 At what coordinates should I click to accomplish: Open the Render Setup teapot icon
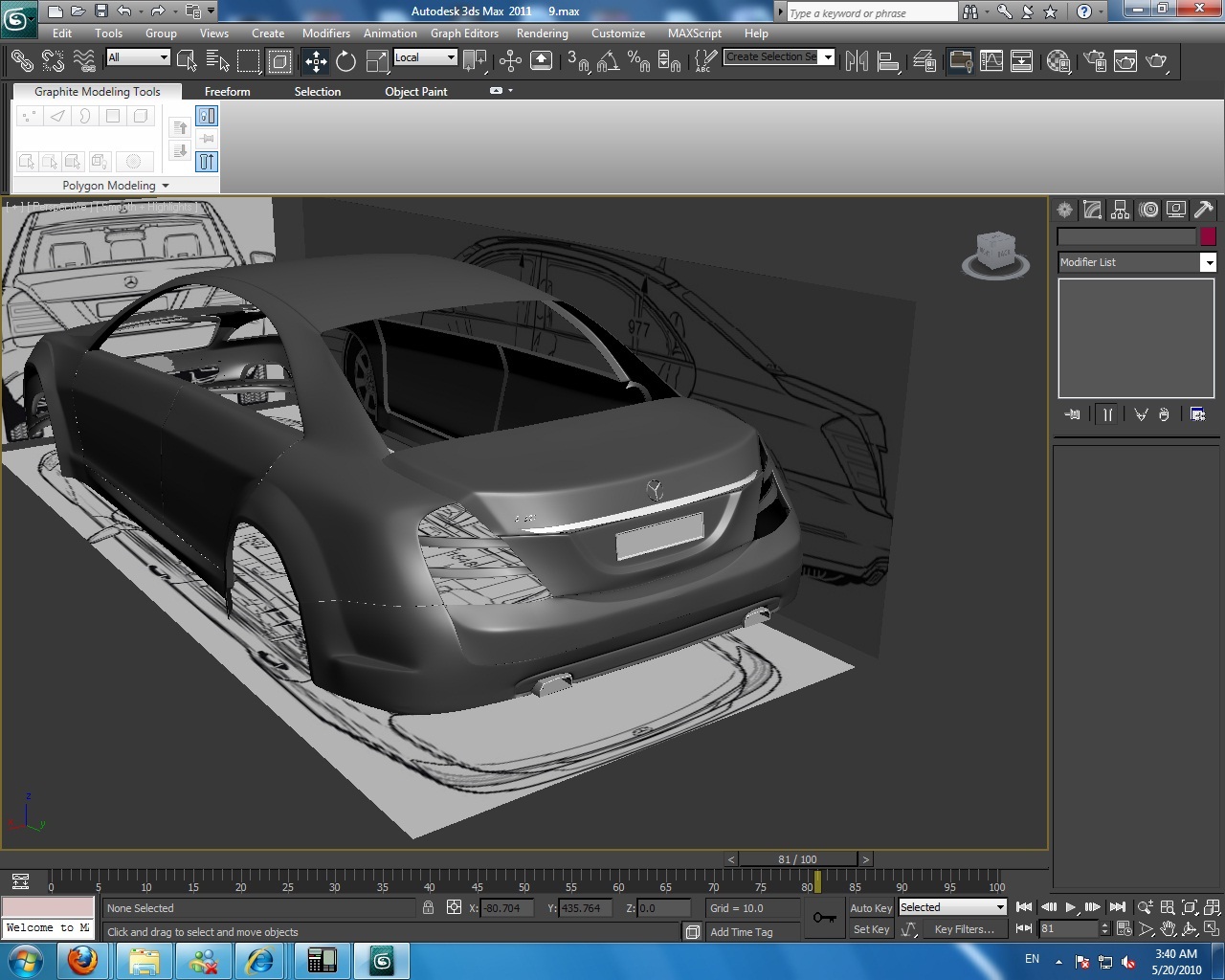1095,61
